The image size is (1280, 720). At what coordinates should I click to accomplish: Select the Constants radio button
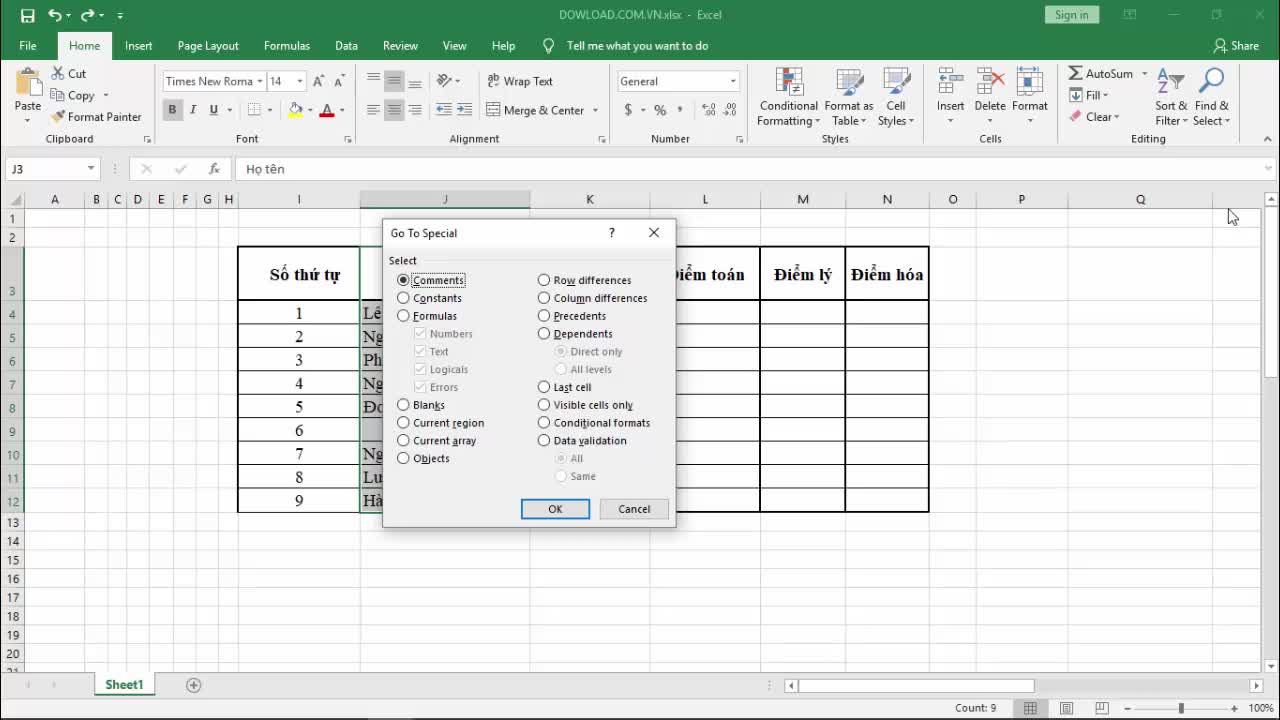(403, 298)
